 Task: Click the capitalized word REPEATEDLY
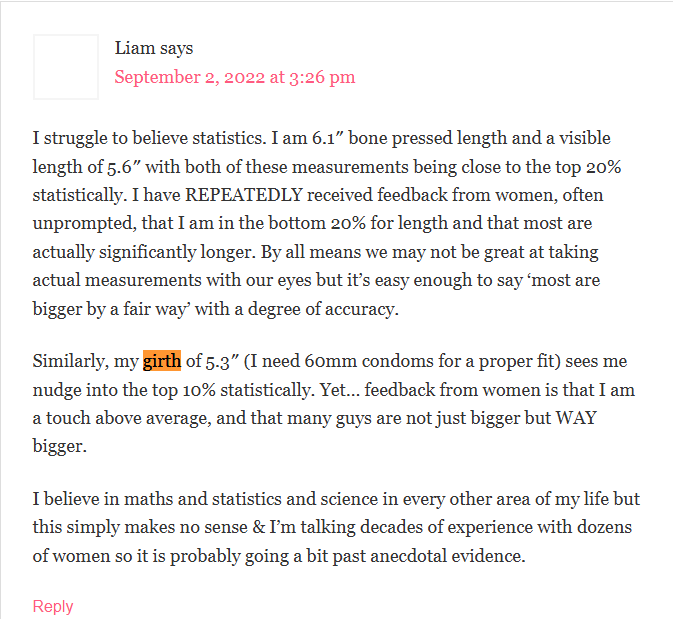pos(244,195)
